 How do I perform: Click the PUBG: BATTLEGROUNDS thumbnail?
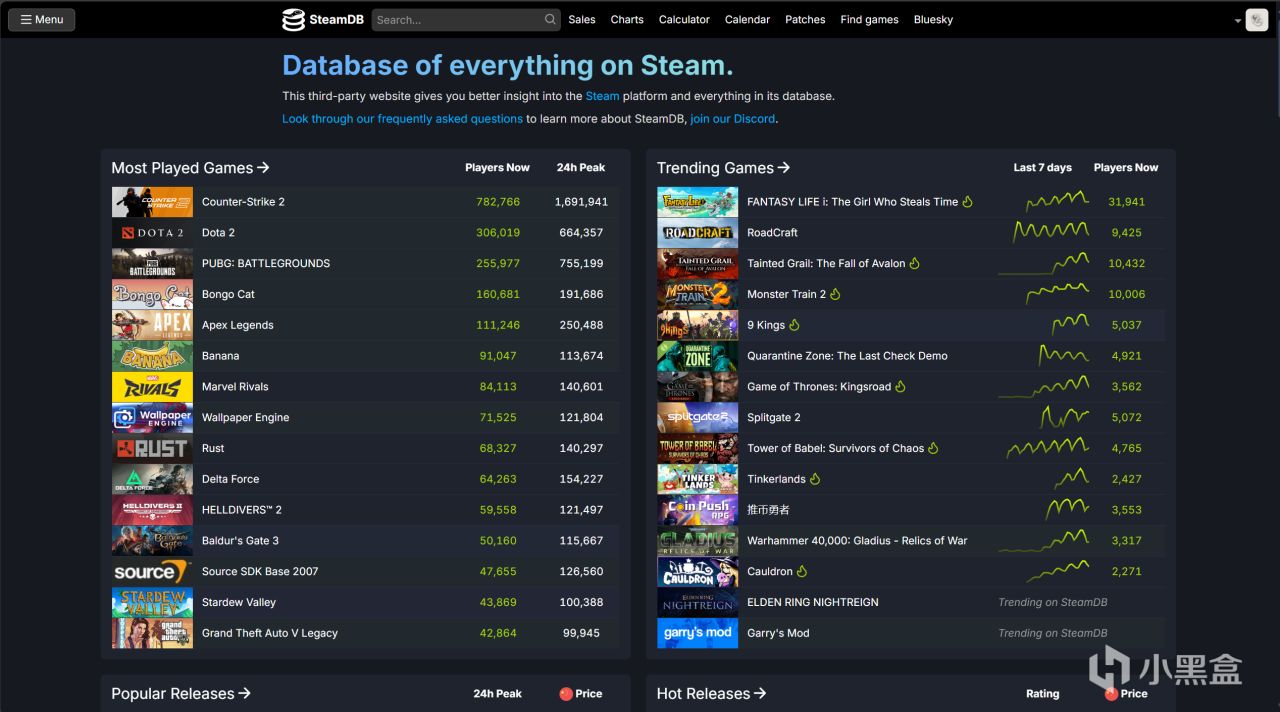point(152,263)
